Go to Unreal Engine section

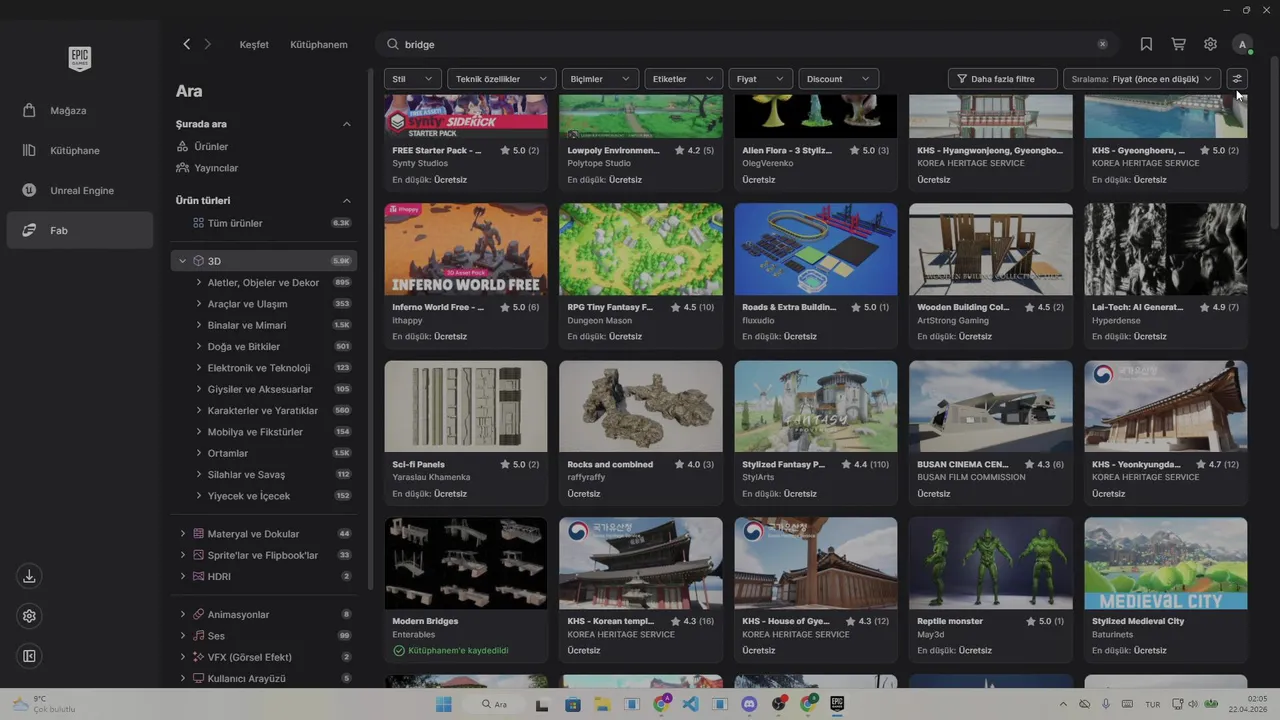[79, 190]
